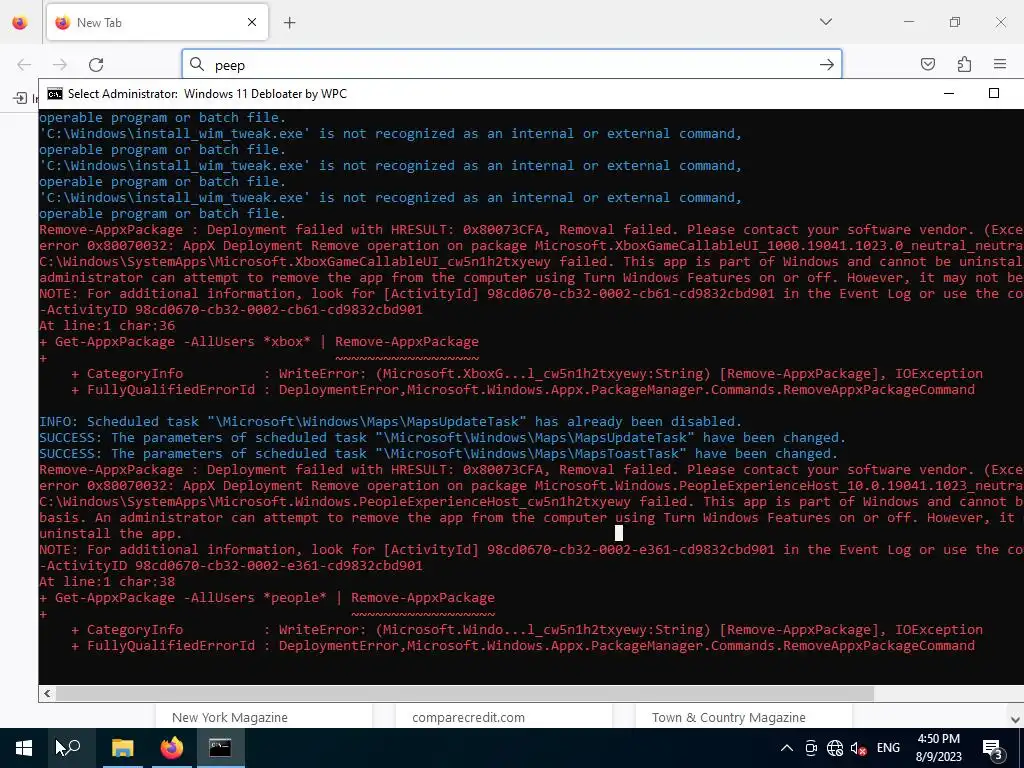Screen dimensions: 1024x768
Task: Restore down the Firefox window
Action: tap(955, 22)
